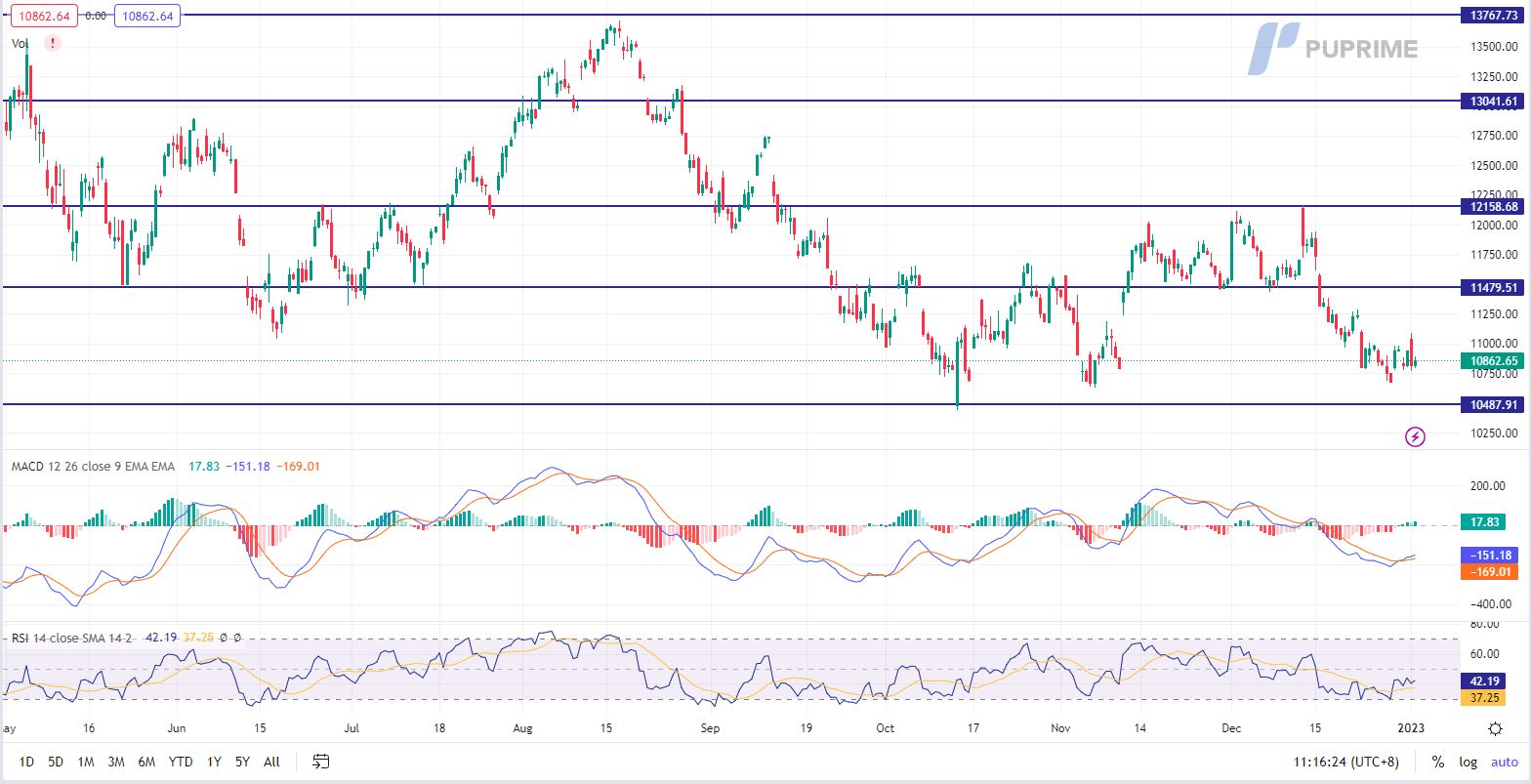Select the 5D time range
This screenshot has width=1531, height=784.
(x=56, y=762)
